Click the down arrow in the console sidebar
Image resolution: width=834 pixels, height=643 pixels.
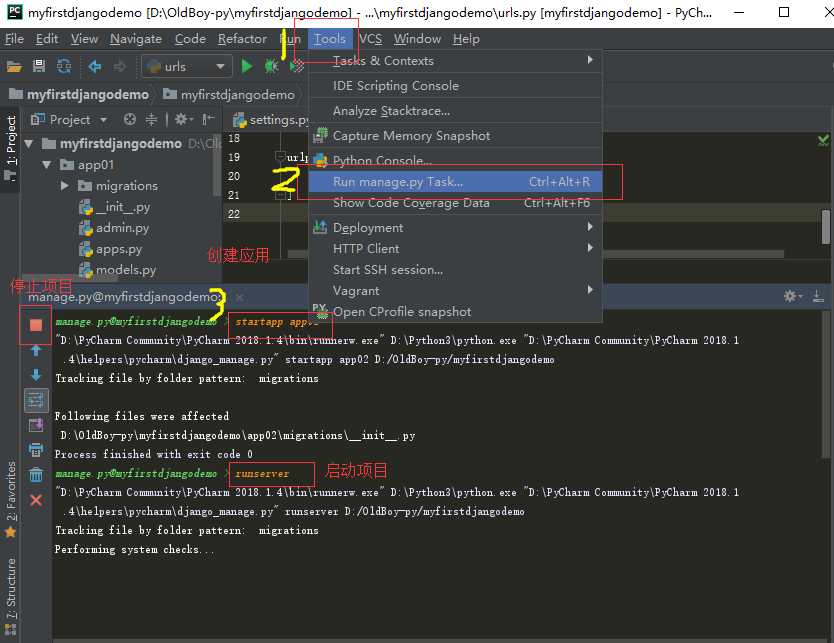click(36, 375)
